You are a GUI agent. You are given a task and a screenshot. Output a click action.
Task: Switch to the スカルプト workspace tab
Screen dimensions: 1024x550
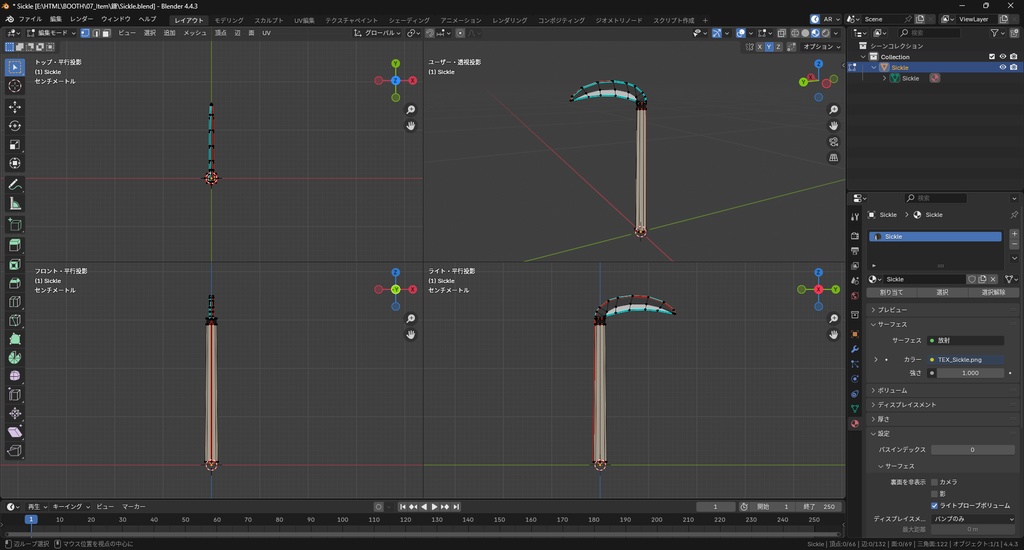tap(269, 20)
